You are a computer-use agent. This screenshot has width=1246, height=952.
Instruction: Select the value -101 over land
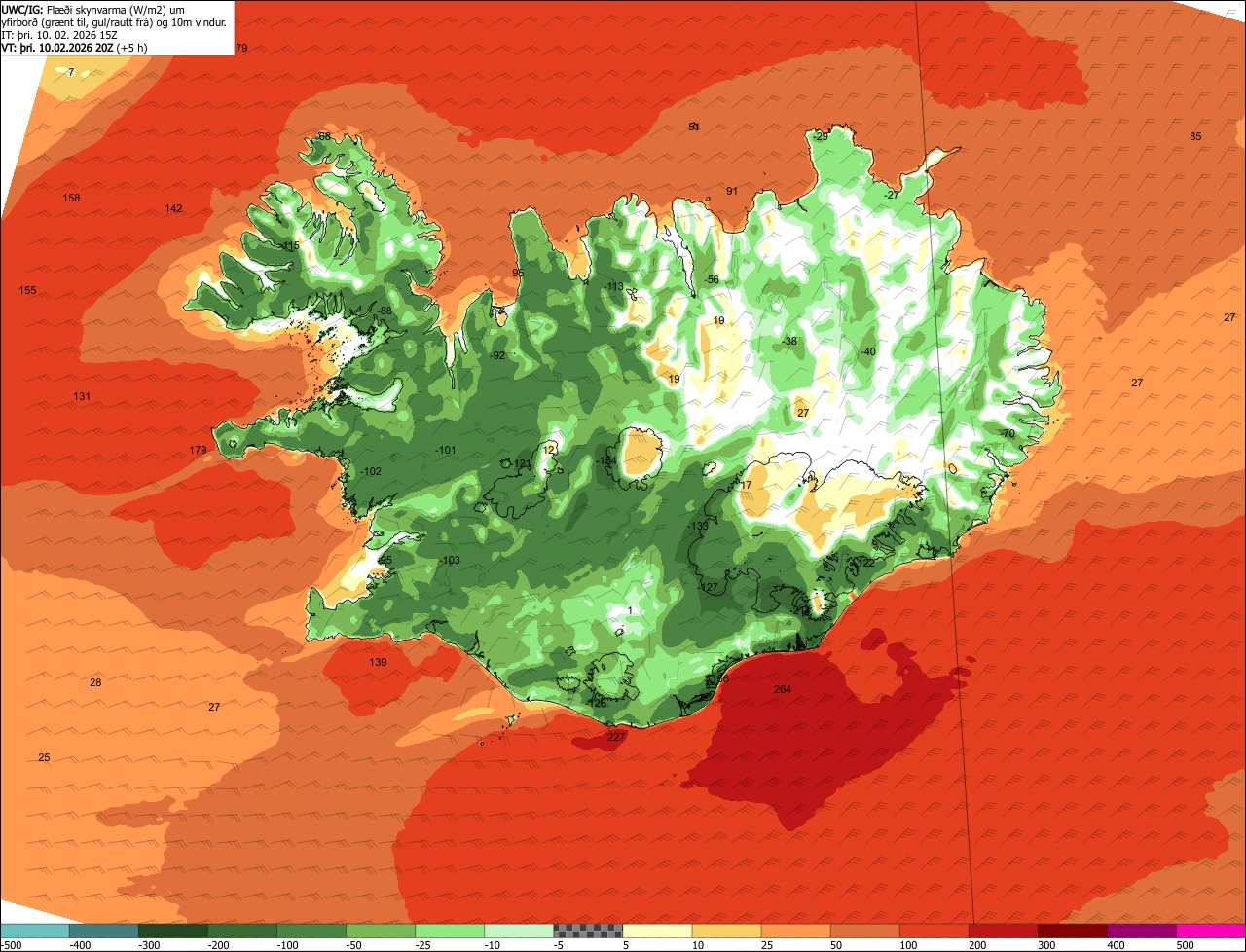point(446,450)
